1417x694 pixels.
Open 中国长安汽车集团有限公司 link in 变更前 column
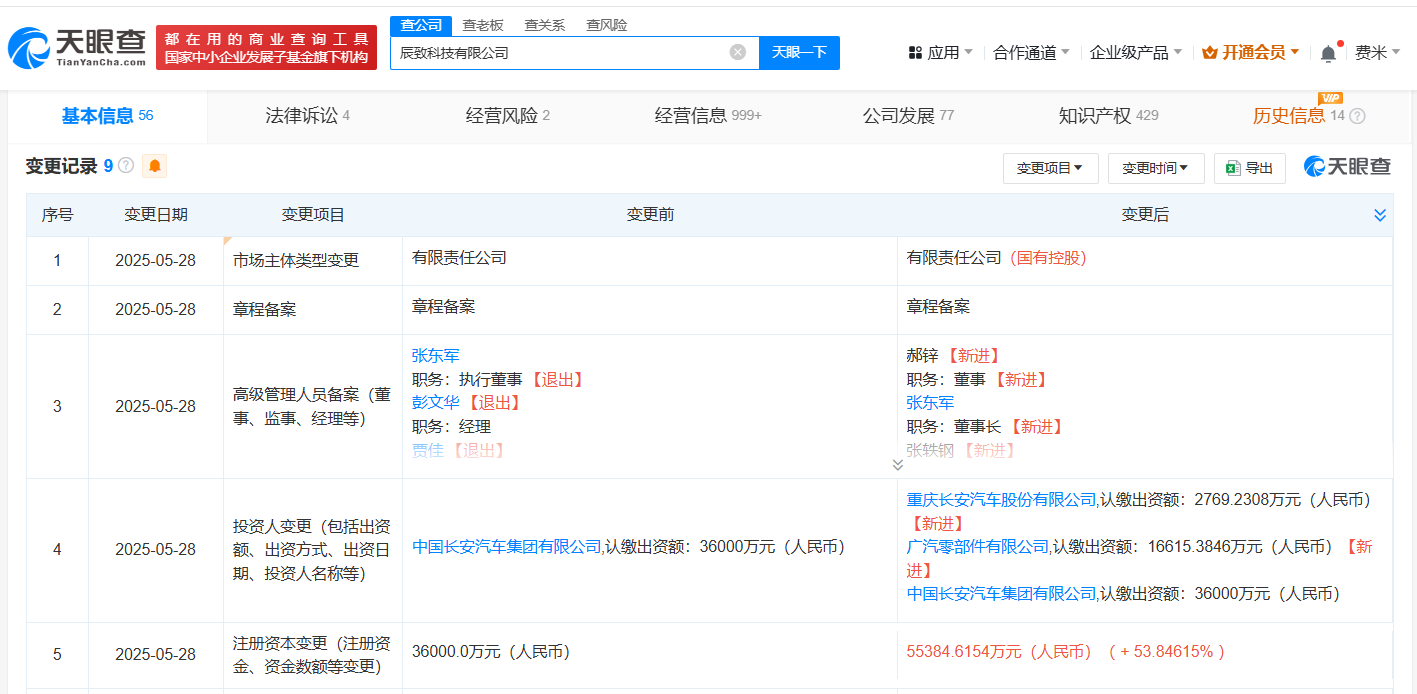[507, 546]
